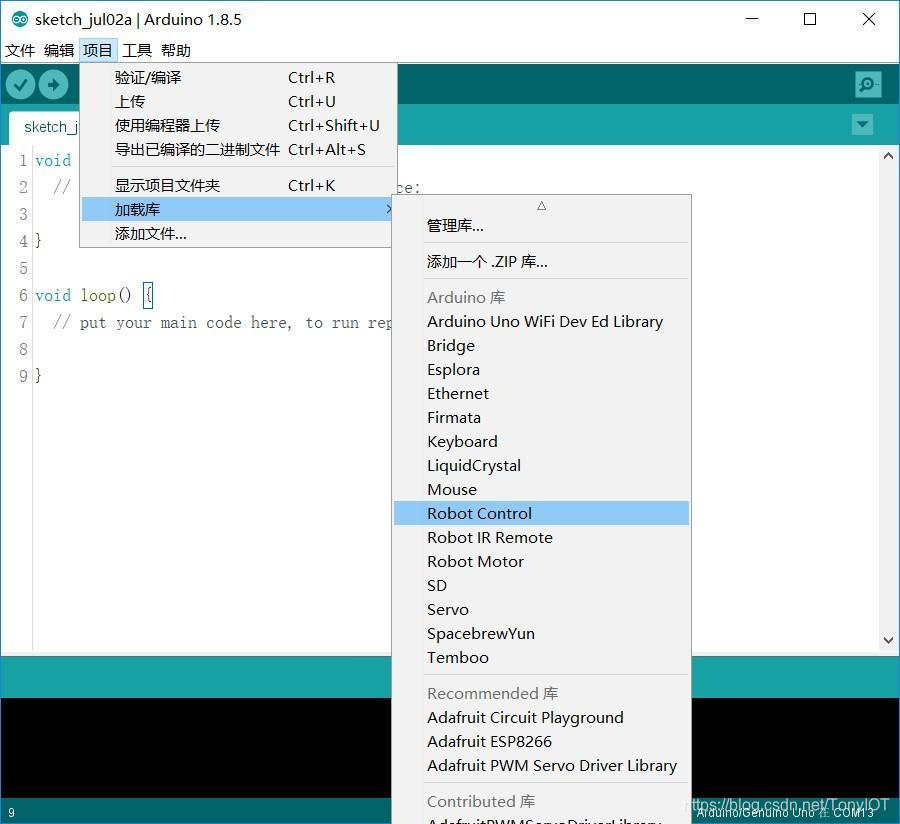Viewport: 900px width, 824px height.
Task: Select the Keyboard library
Action: tap(541, 442)
